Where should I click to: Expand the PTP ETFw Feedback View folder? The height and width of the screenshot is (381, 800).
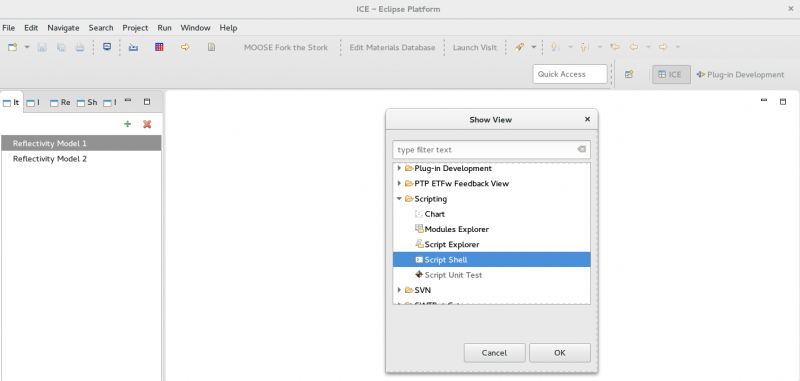399,184
